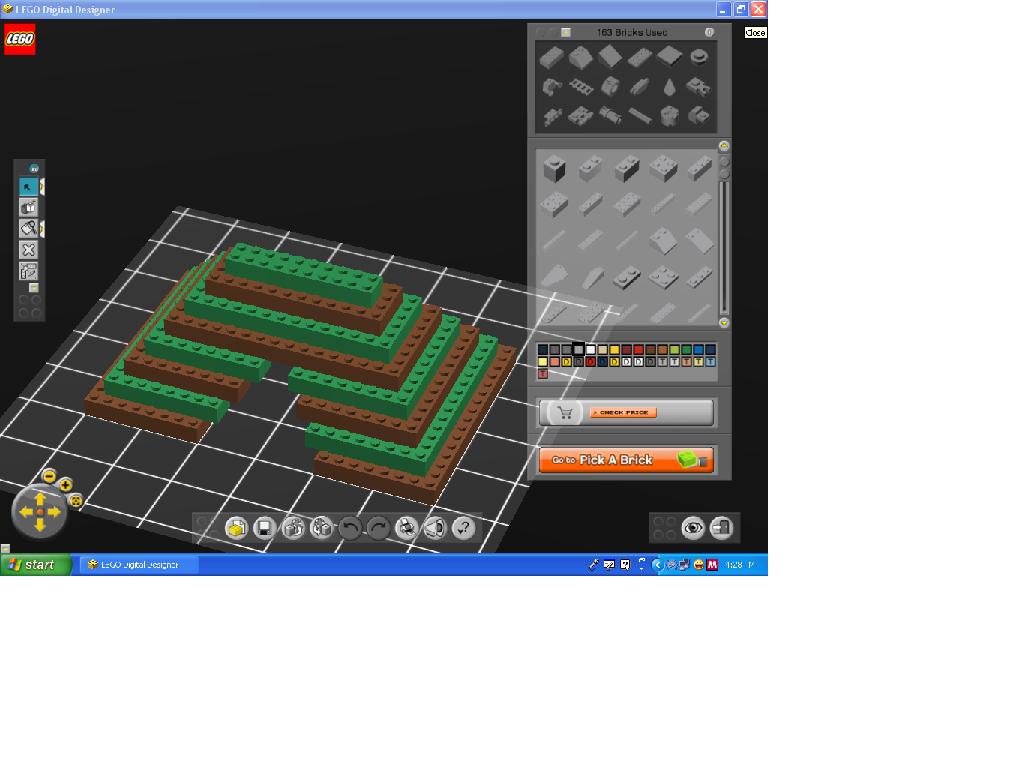The width and height of the screenshot is (1024, 768).
Task: Activate the delete X tool
Action: (x=28, y=249)
